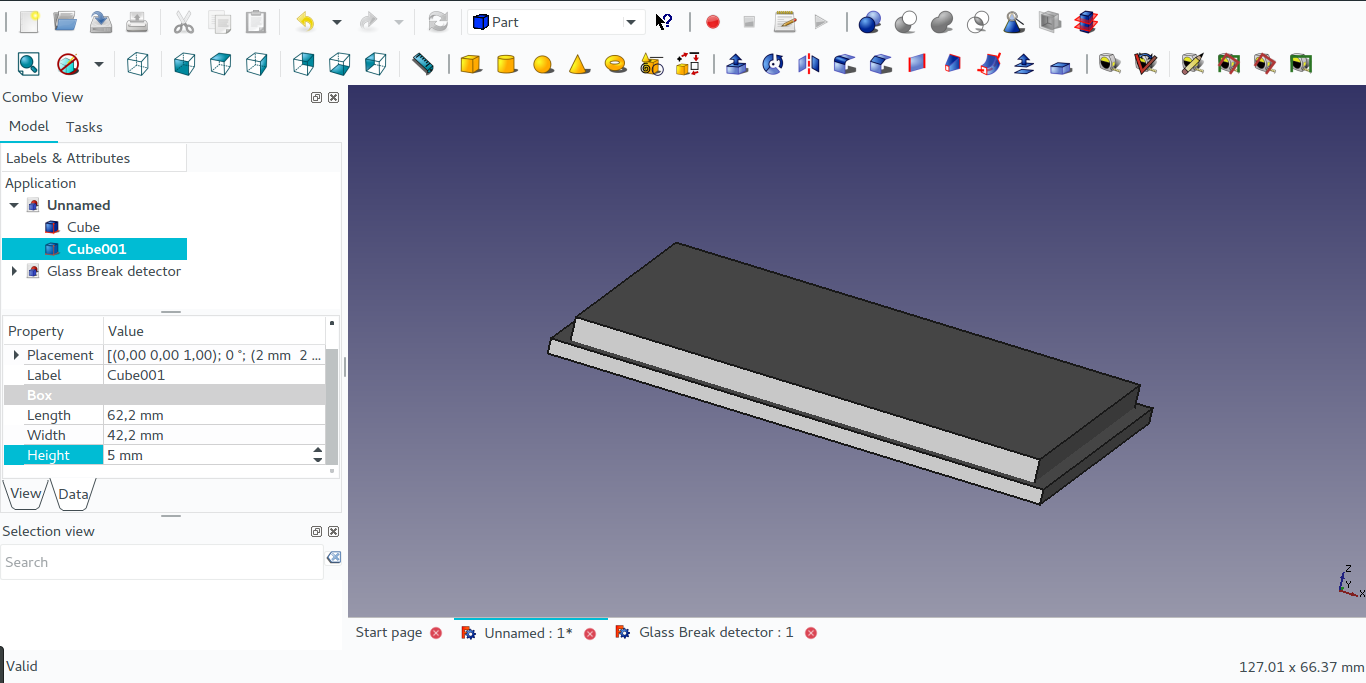Screen dimensions: 1366x683
Task: Collapse the Unnamed document node
Action: tap(14, 205)
